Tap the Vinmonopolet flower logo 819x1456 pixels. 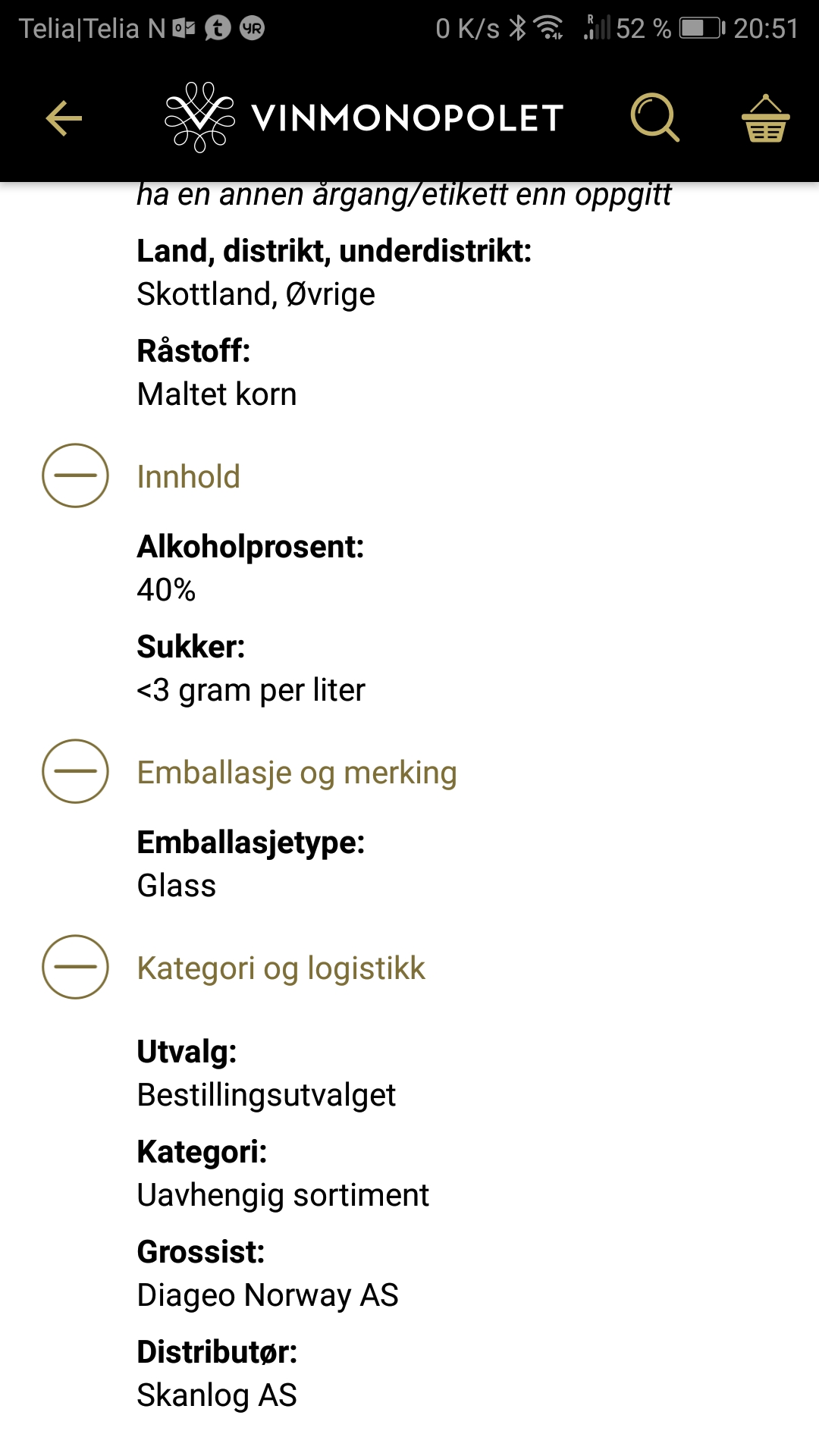(200, 118)
